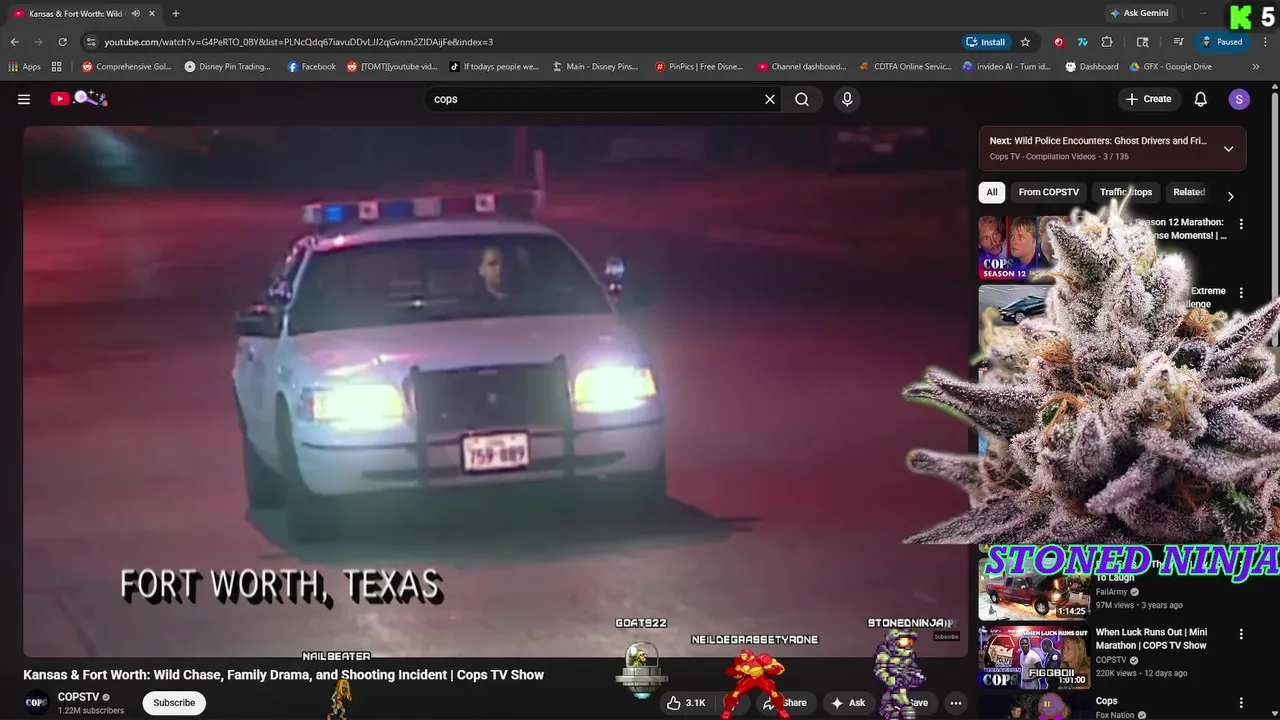Reload the current page

coord(63,42)
